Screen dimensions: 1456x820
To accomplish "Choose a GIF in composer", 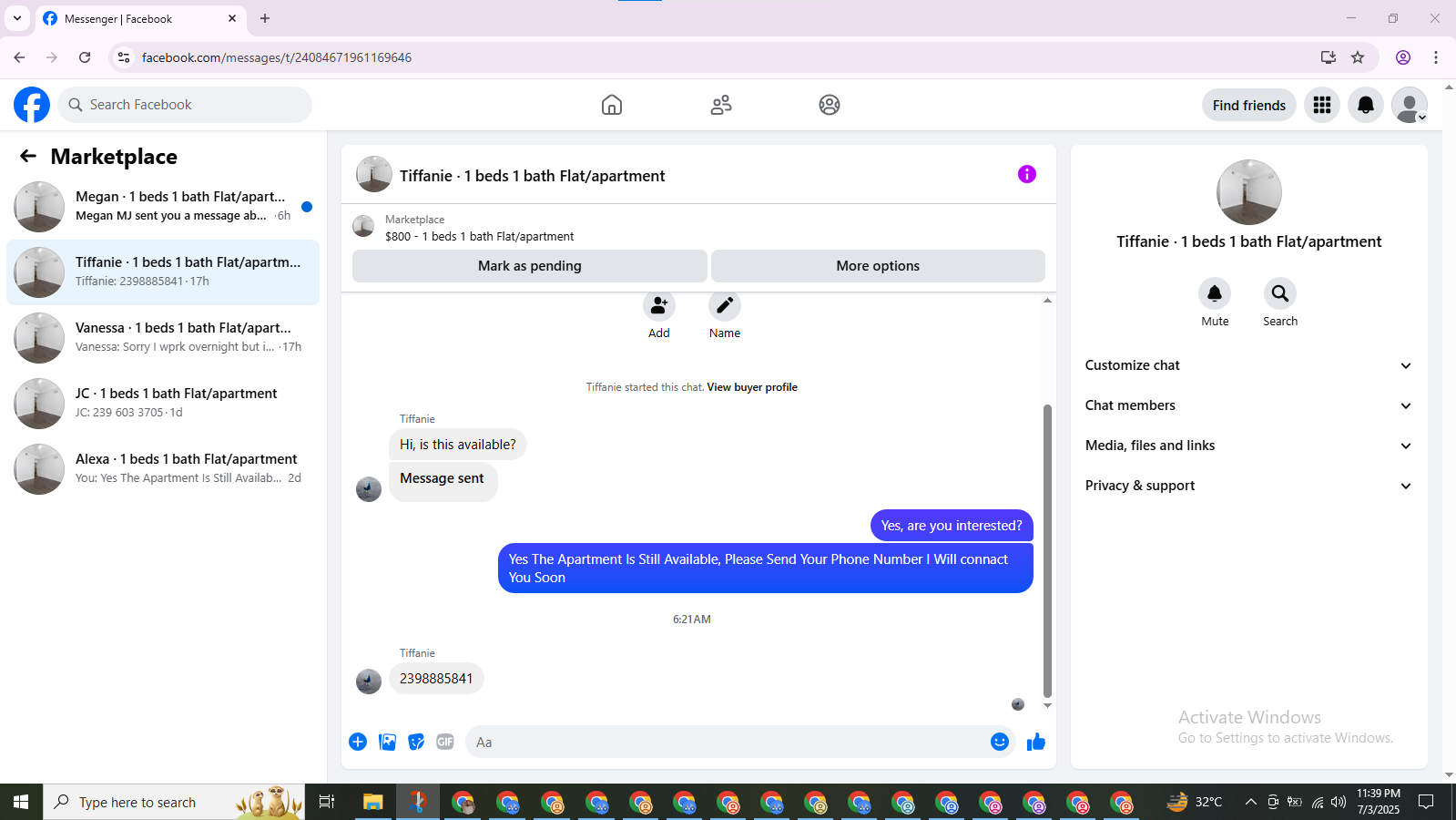I will (x=445, y=742).
